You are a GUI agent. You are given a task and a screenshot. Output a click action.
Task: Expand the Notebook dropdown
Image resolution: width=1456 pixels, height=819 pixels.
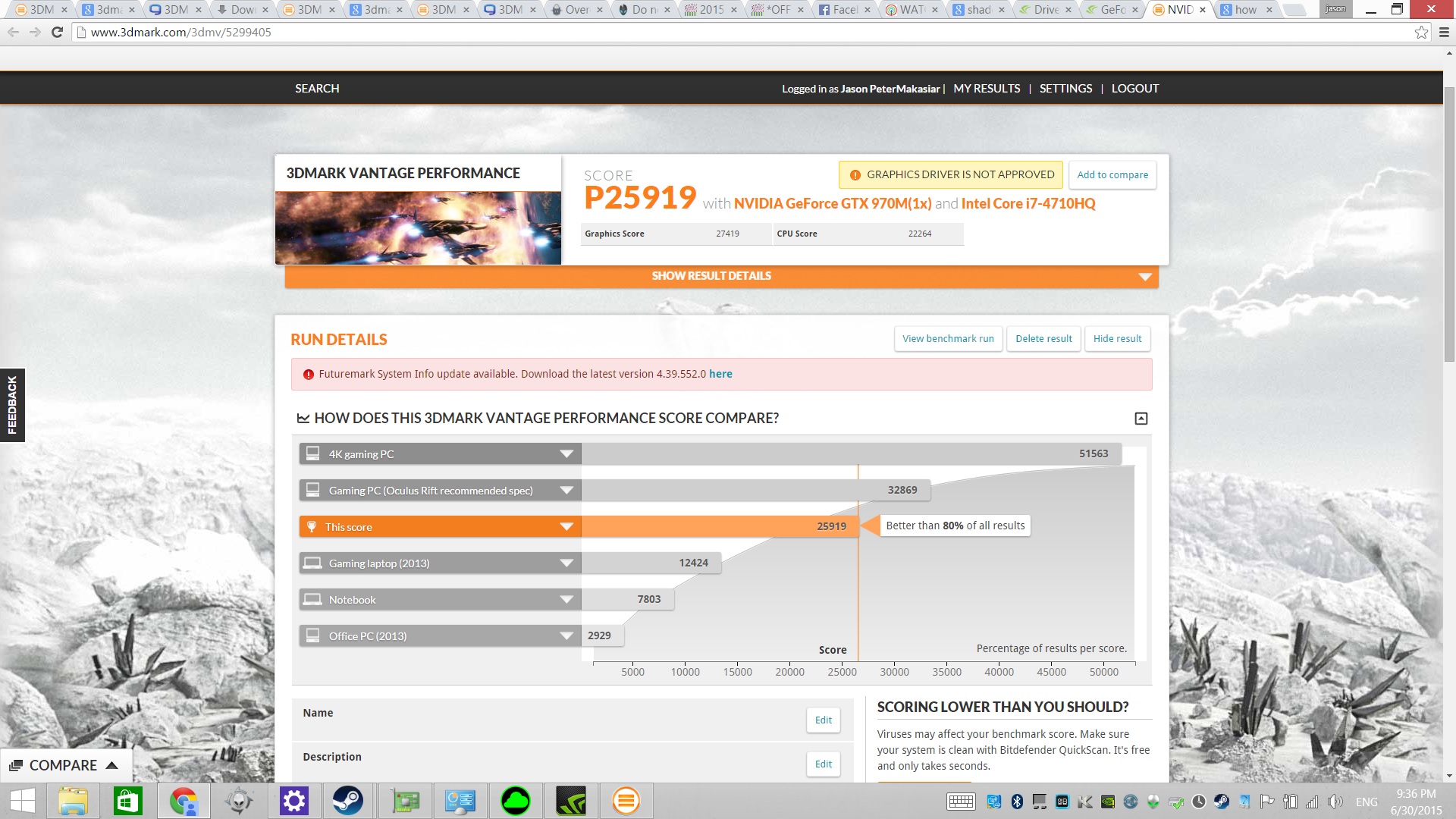pyautogui.click(x=566, y=600)
